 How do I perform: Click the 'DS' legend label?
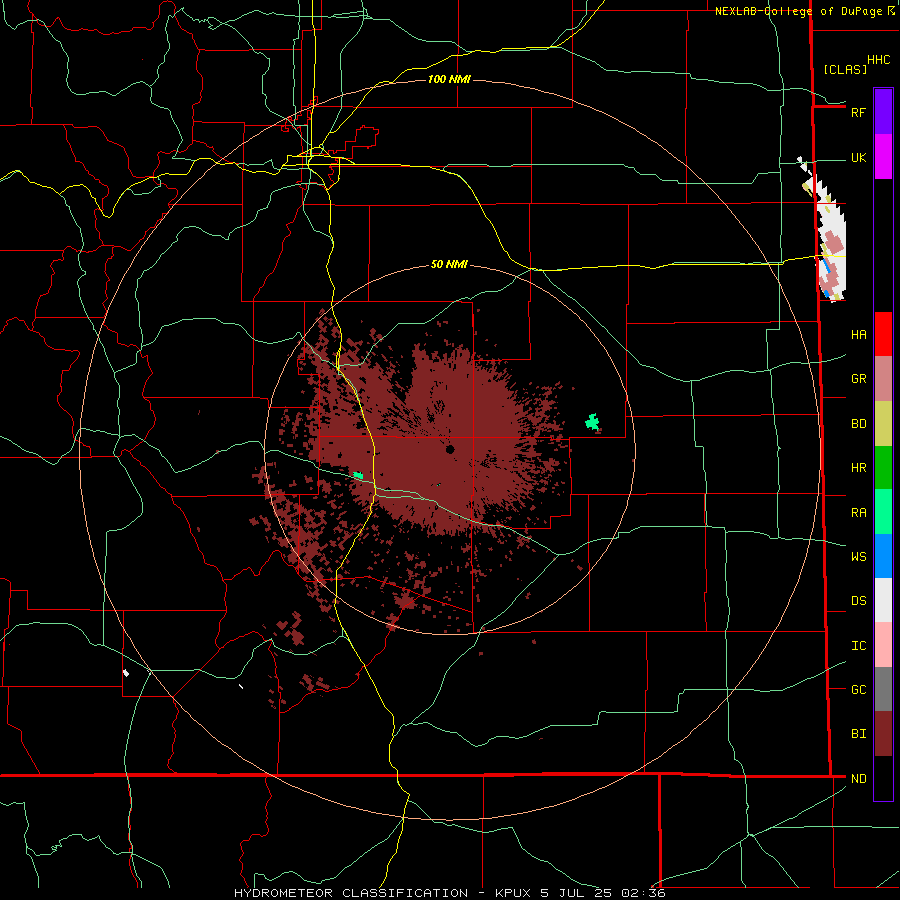[x=859, y=601]
